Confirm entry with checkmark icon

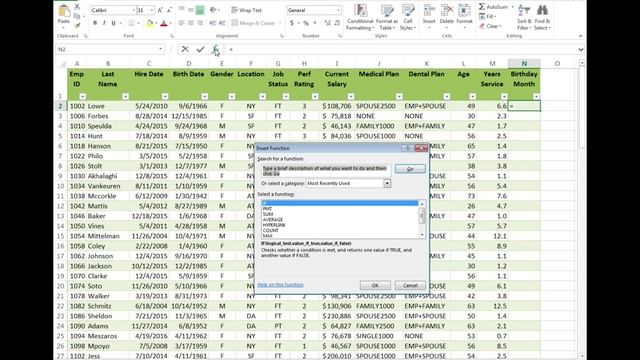[x=200, y=49]
